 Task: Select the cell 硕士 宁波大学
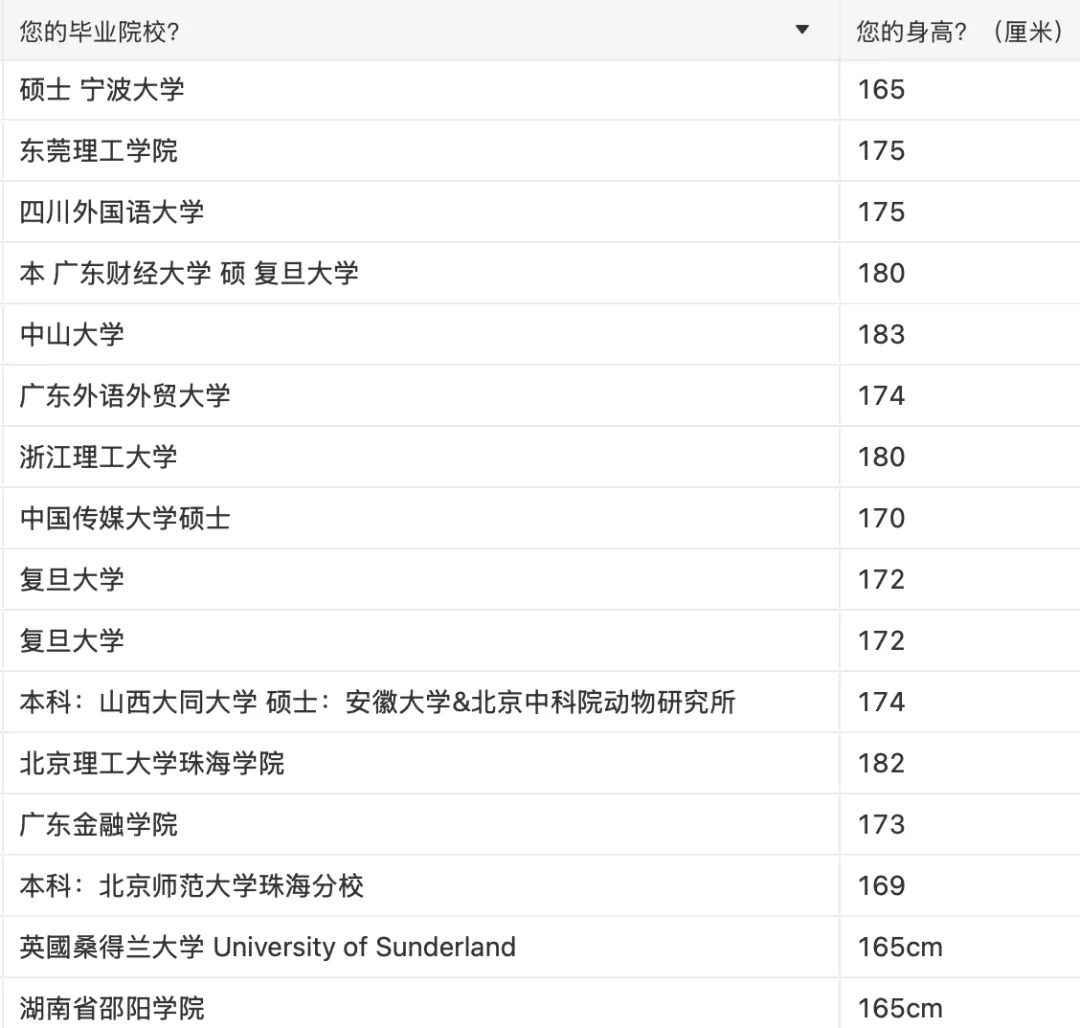(x=421, y=90)
